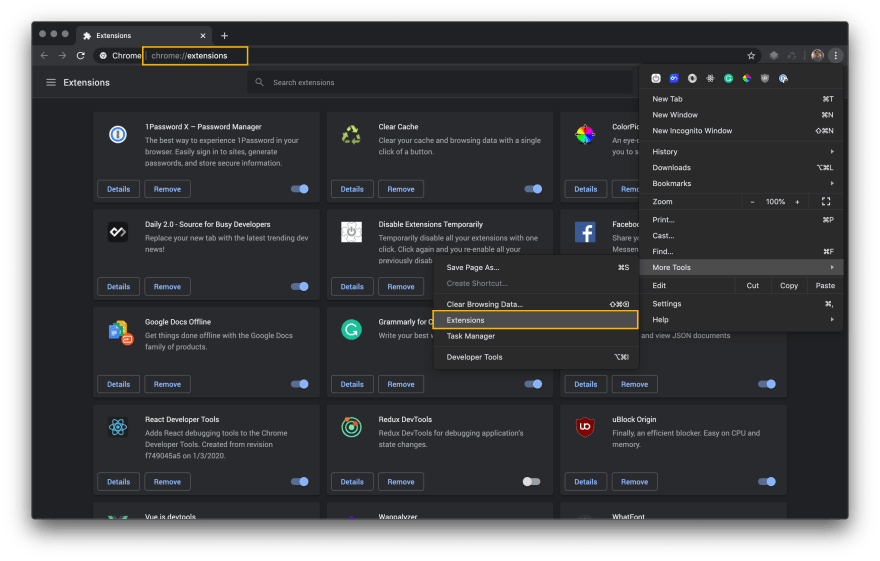Screen dimensions: 880x561
Task: Click the blue Daily 2.0 icon in the menu
Action: 674,79
